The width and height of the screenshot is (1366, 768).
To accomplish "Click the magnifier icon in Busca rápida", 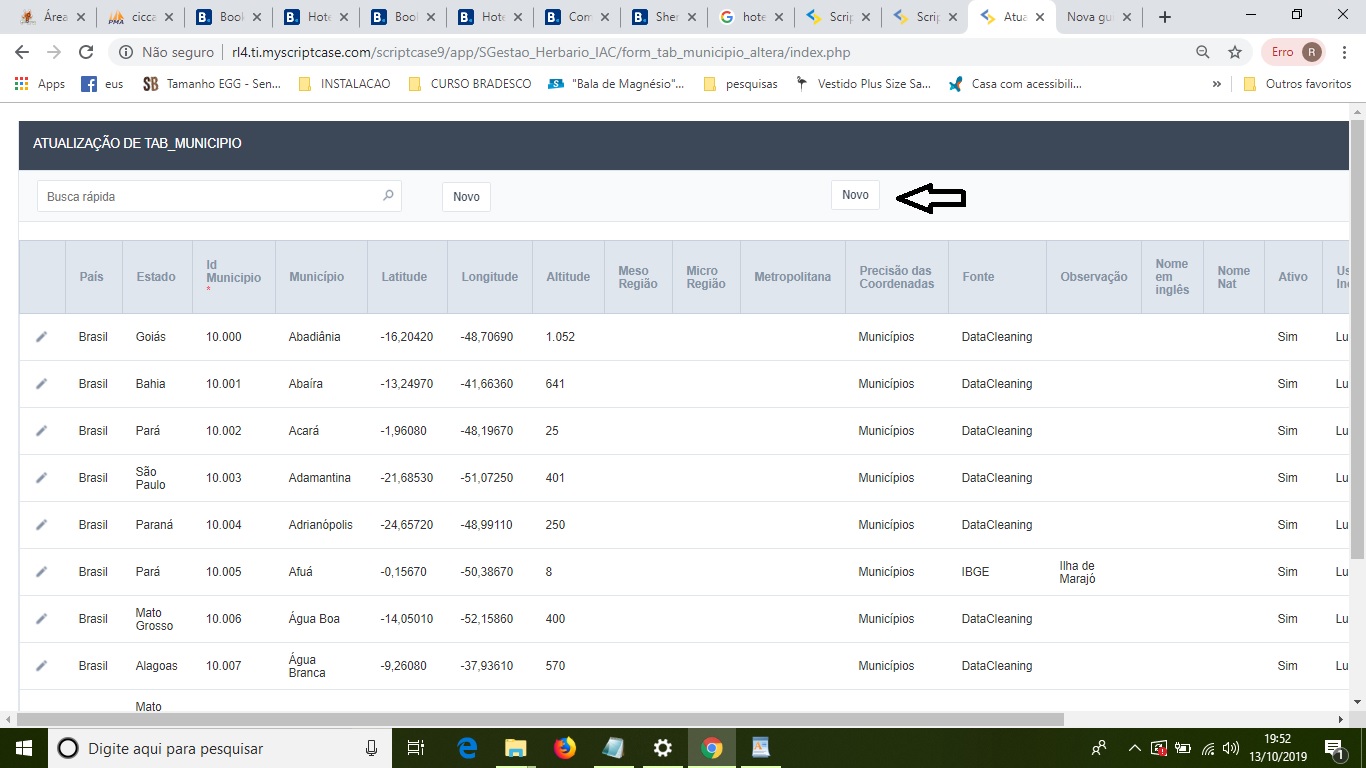I will coord(388,196).
